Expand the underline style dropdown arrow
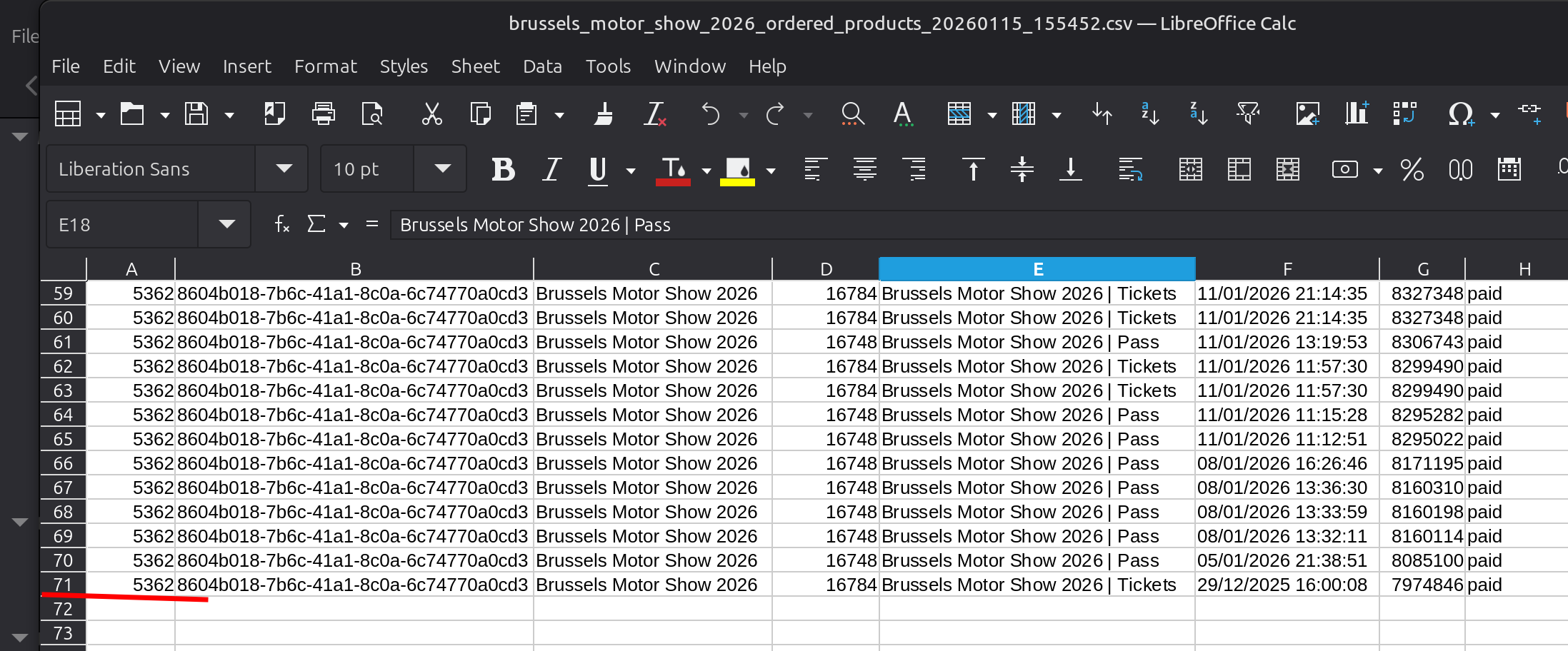Viewport: 1568px width, 651px height. point(631,171)
